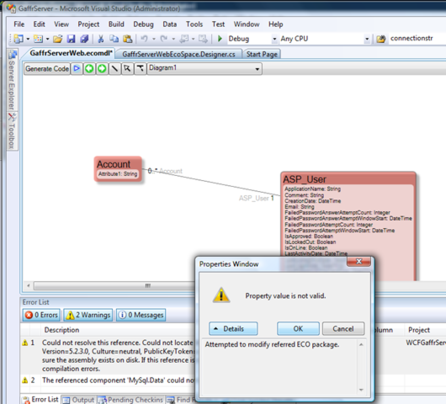
Task: Switch to the Output tab
Action: tap(79, 399)
